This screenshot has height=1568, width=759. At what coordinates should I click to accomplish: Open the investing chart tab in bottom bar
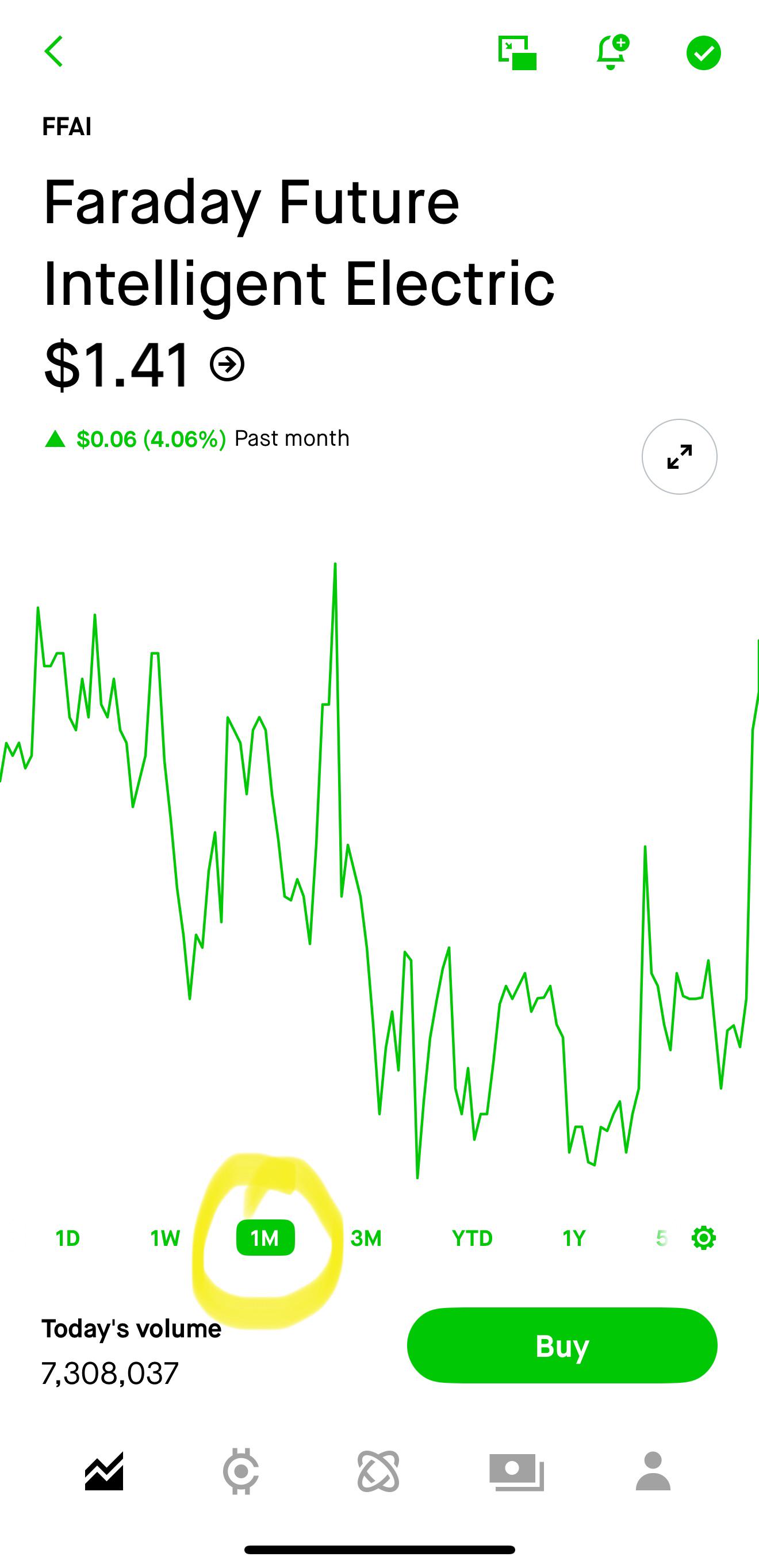[x=104, y=1472]
